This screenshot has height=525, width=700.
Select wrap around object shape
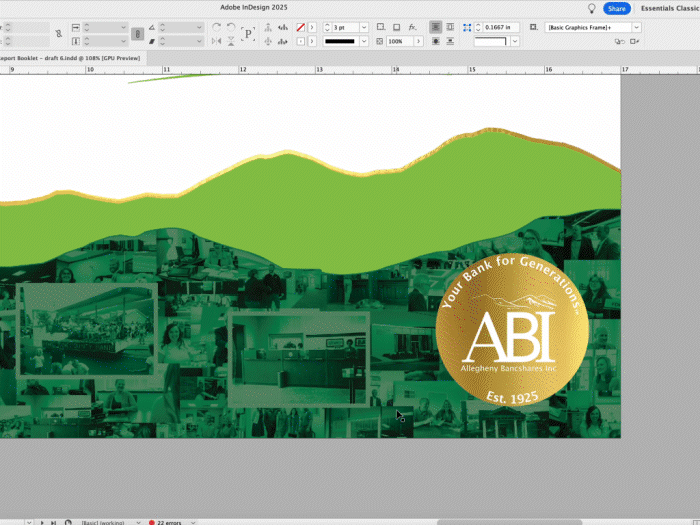(x=436, y=42)
